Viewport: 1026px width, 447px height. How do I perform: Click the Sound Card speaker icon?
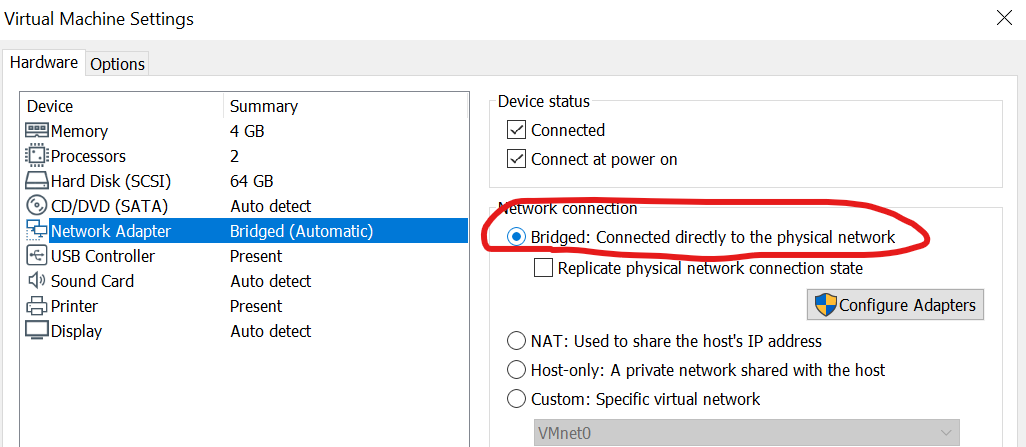(37, 281)
